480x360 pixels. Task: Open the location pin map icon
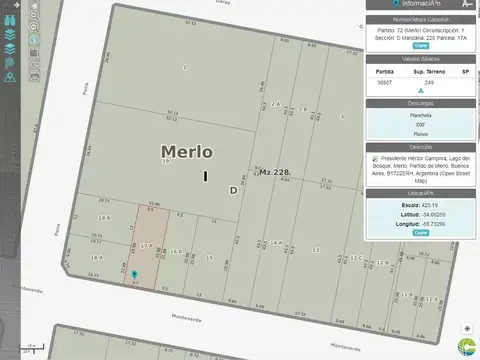(x=10, y=77)
